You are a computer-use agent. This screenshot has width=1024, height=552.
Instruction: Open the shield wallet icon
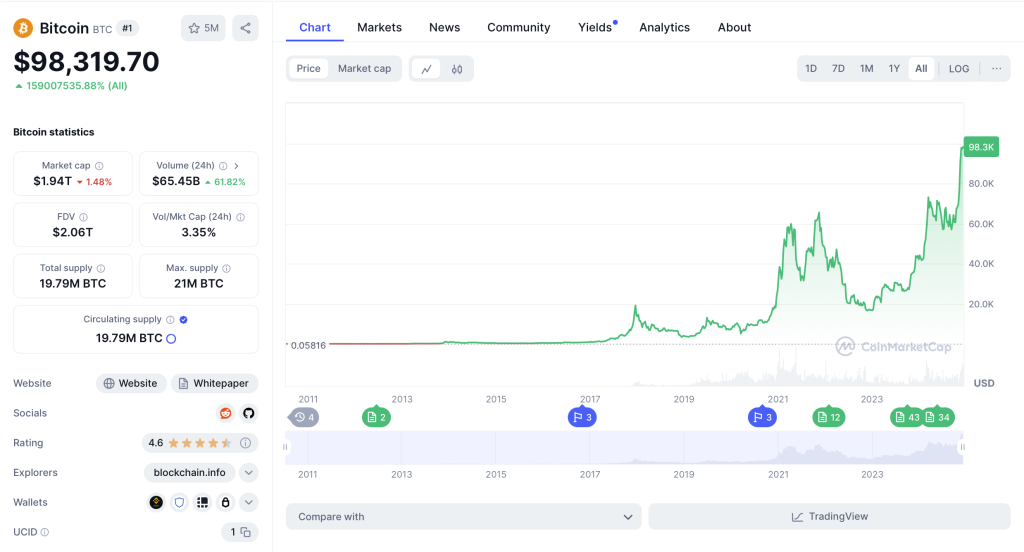(x=179, y=502)
